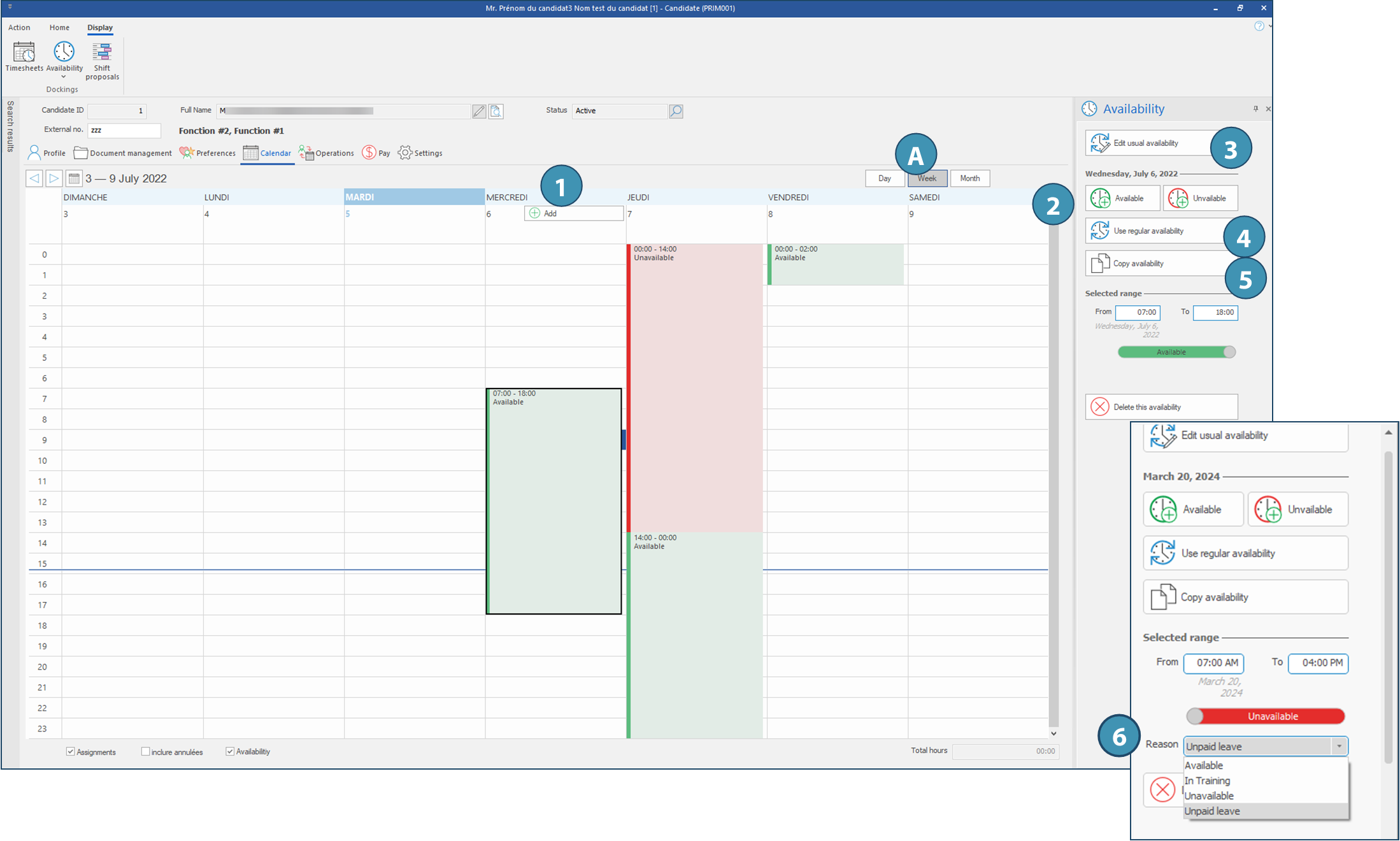This screenshot has width=1400, height=841.
Task: Choose In Training in the Reason list
Action: coord(1266,780)
